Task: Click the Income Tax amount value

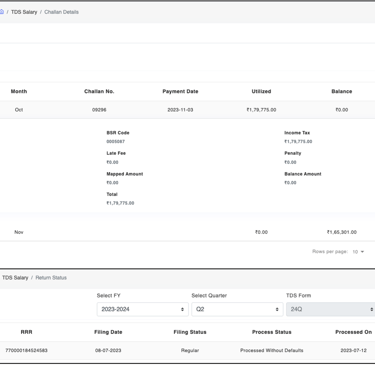Action: tap(298, 142)
